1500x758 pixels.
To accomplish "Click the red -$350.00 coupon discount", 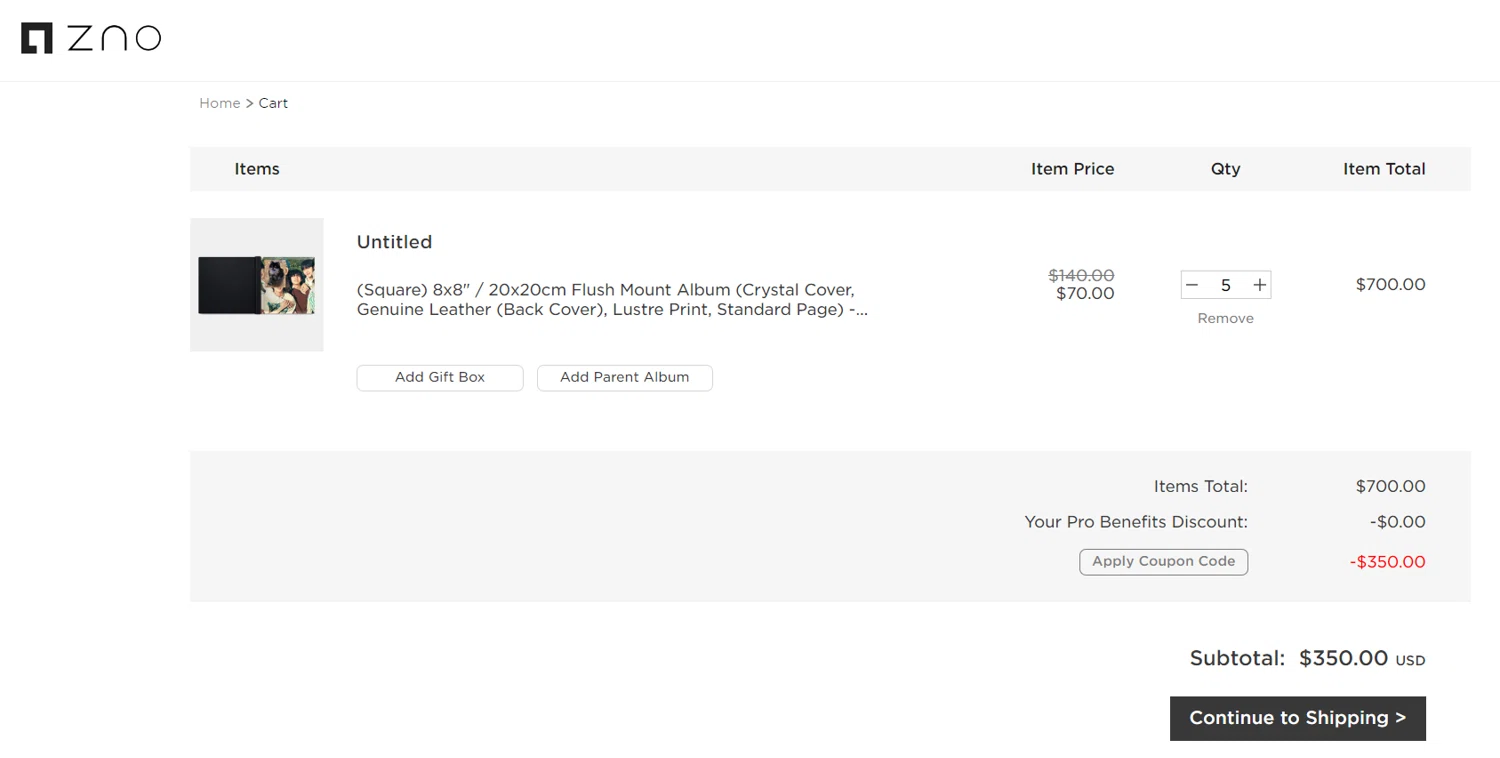I will point(1387,562).
